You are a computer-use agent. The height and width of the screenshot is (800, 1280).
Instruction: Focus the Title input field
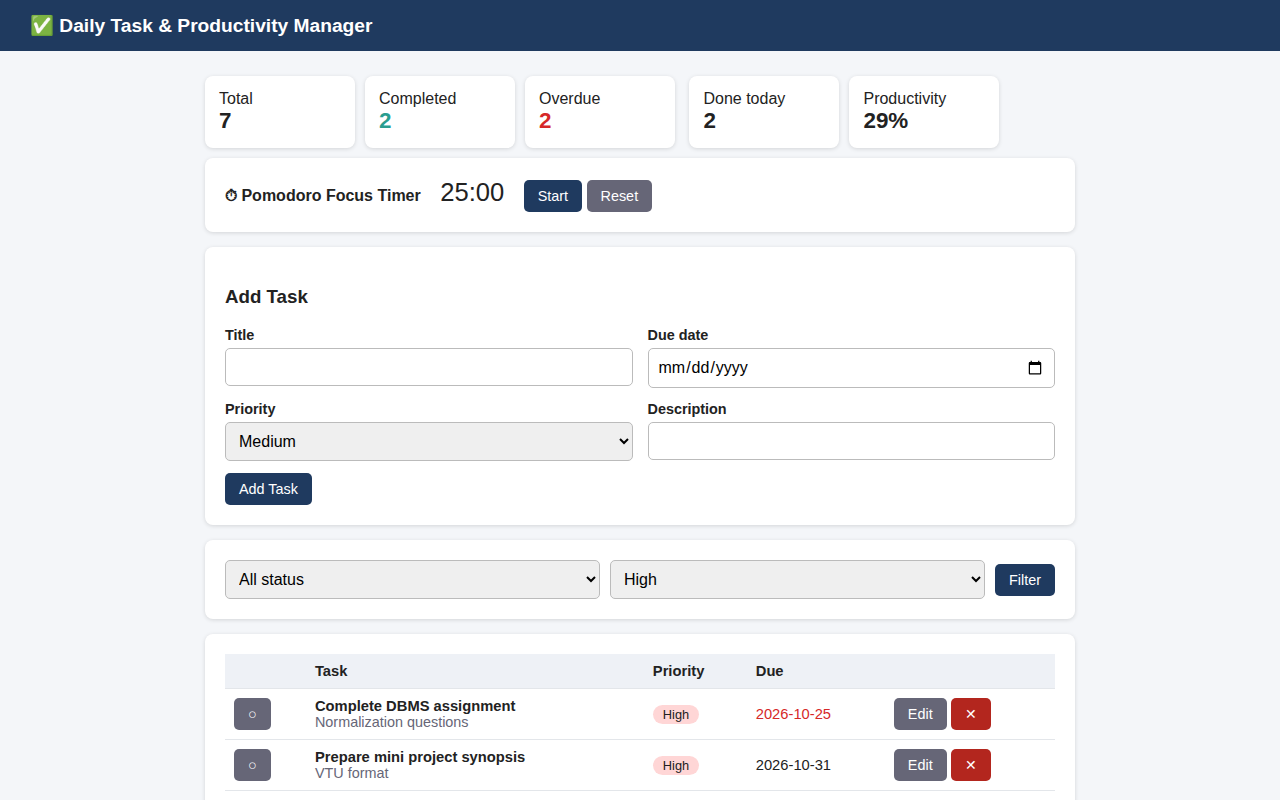click(x=429, y=367)
